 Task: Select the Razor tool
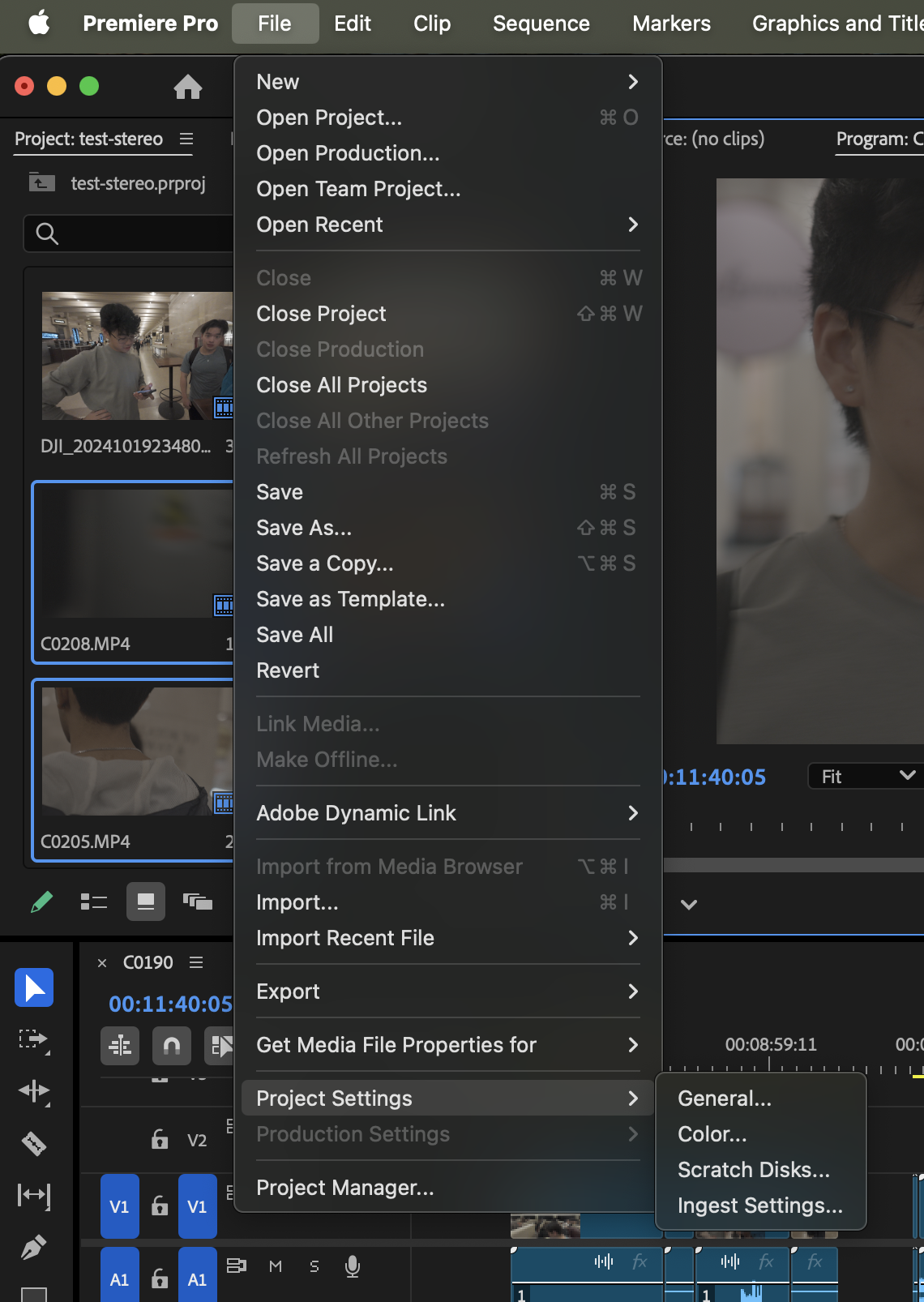click(34, 1143)
